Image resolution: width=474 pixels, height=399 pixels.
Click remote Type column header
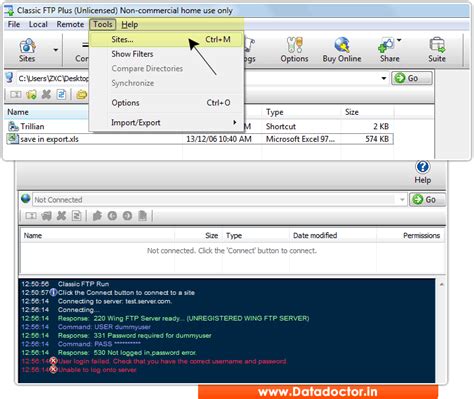click(256, 236)
